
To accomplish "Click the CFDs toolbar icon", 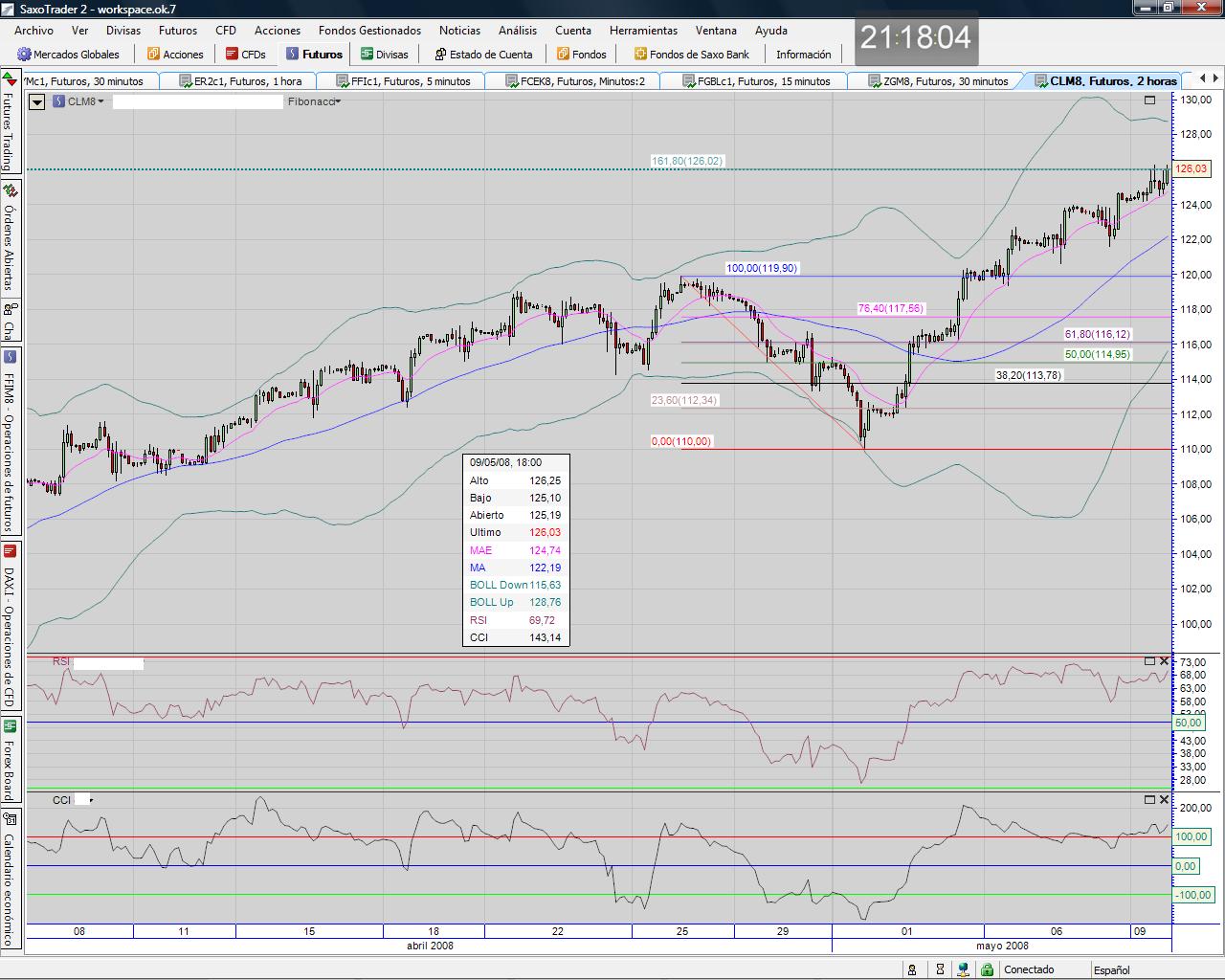I will [x=233, y=55].
